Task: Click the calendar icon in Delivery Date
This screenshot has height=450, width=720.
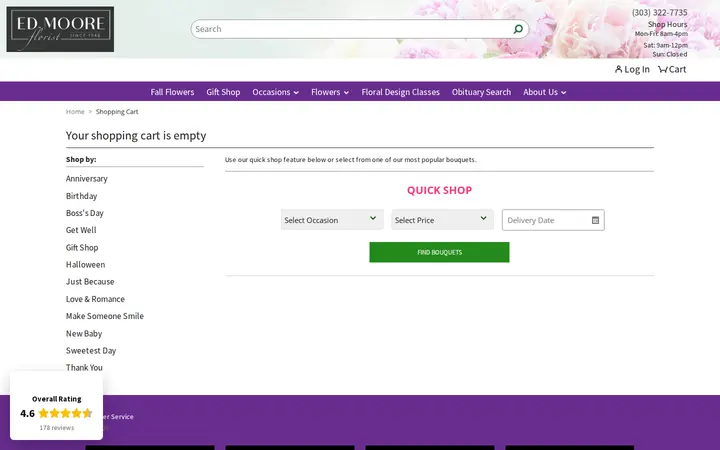Action: [x=595, y=220]
